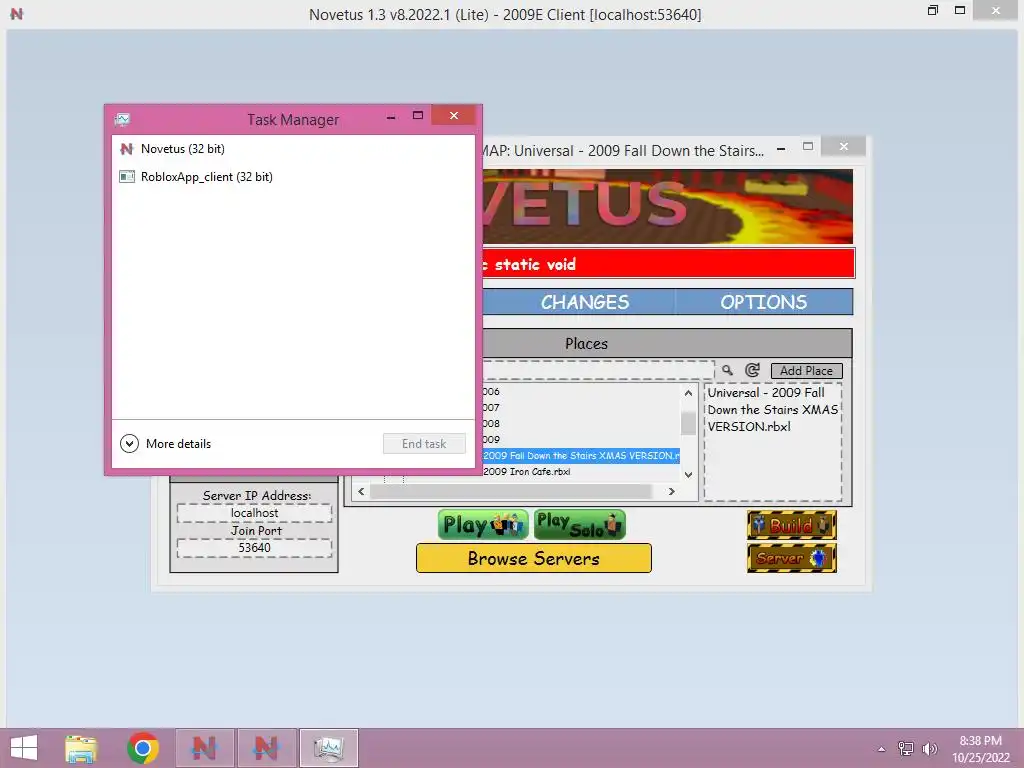Close the Task Manager window
Image resolution: width=1024 pixels, height=768 pixels.
coord(454,116)
